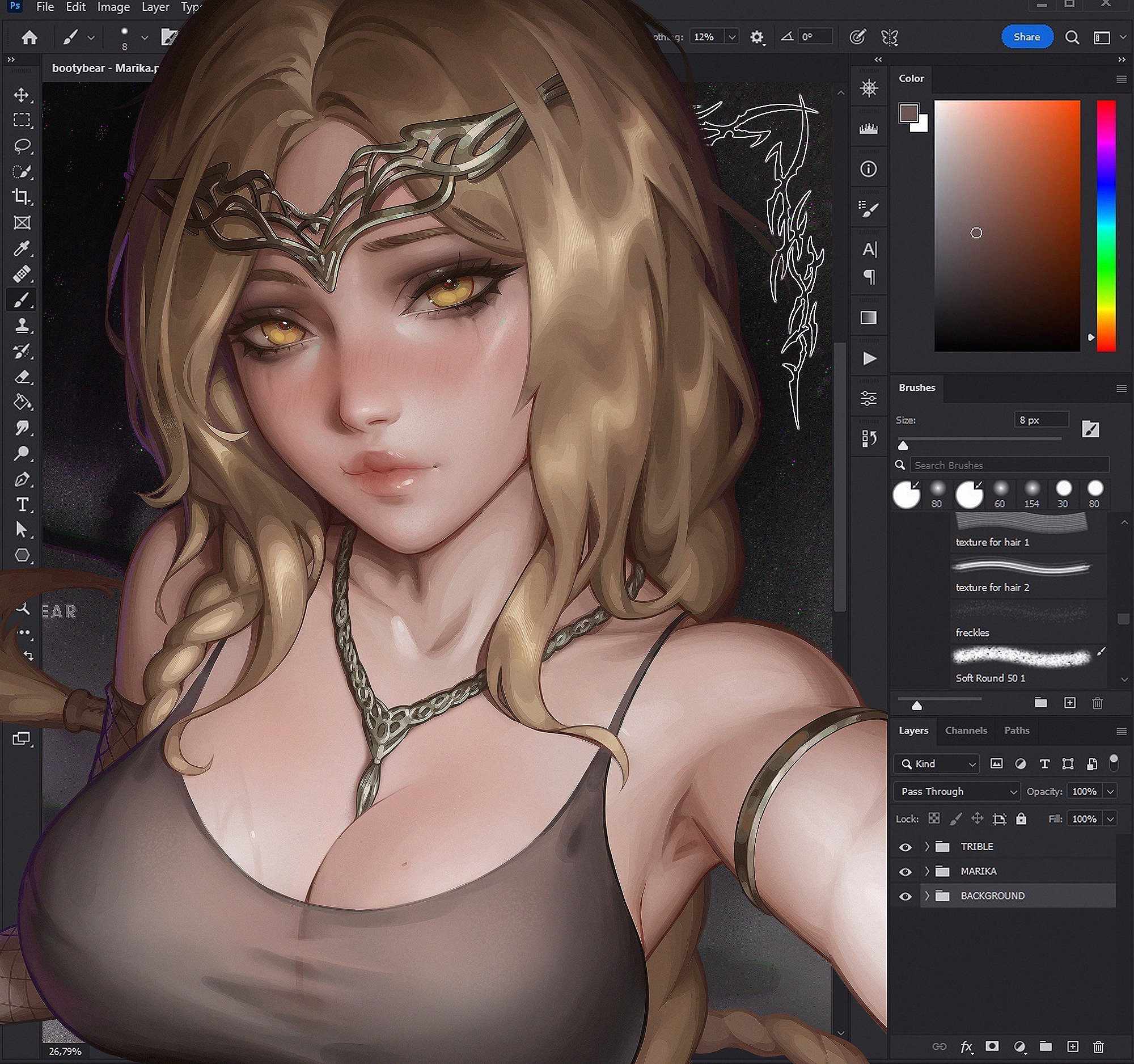The image size is (1134, 1064).
Task: Select the Smudge tool
Action: coord(22,428)
